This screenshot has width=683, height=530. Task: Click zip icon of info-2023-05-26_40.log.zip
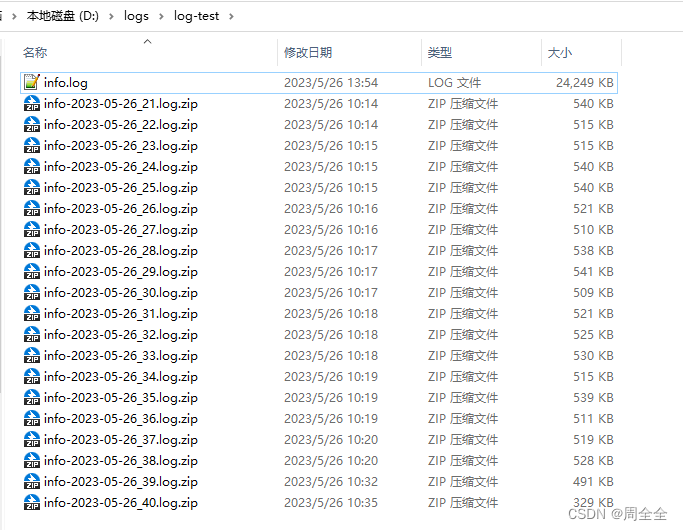(x=32, y=503)
